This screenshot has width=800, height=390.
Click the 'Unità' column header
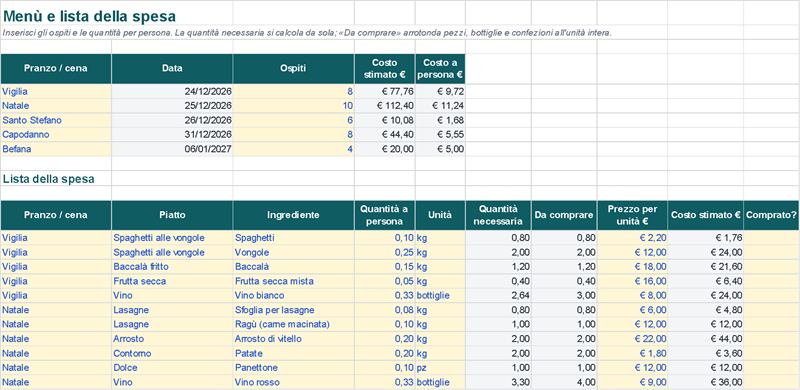440,215
